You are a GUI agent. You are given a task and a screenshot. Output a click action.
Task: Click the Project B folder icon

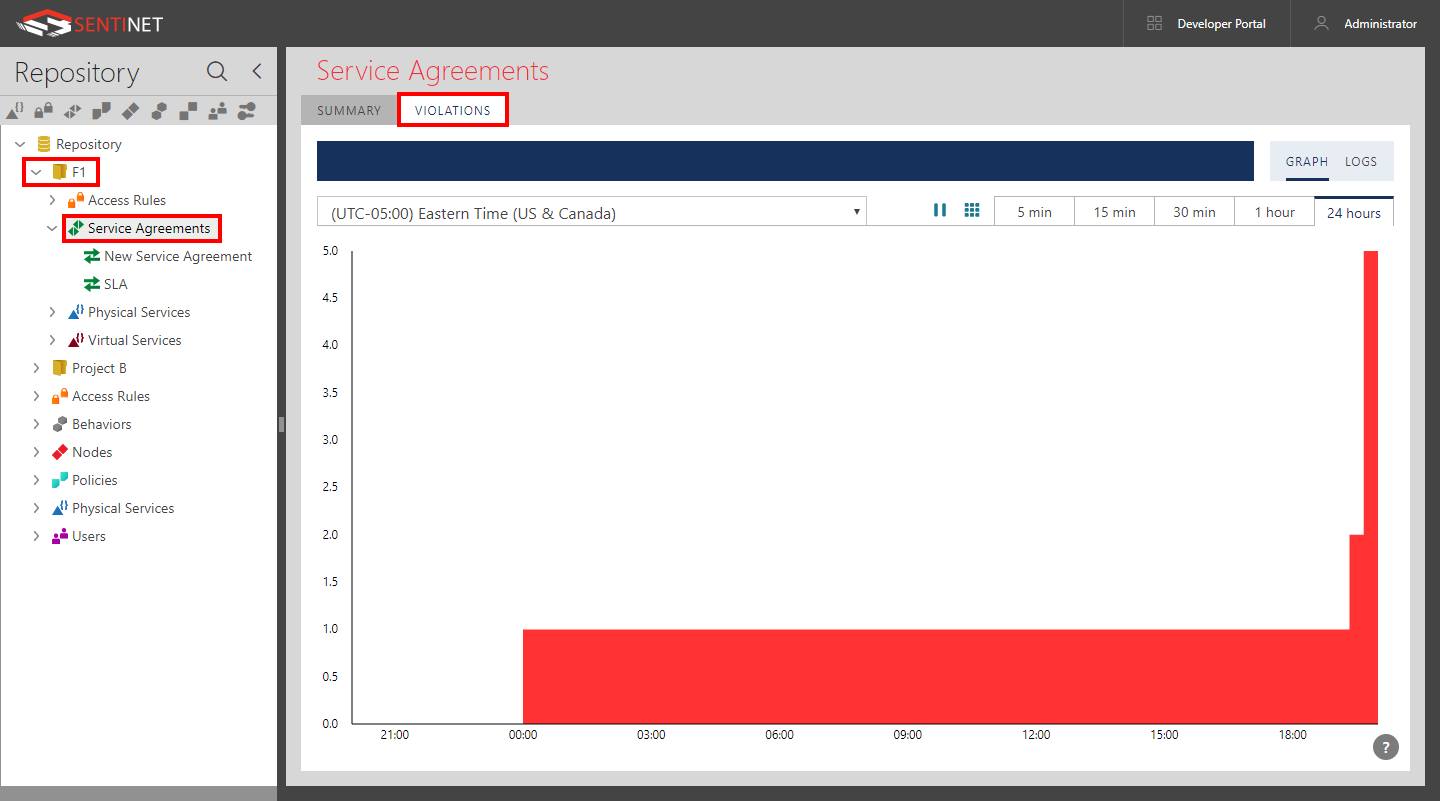[x=60, y=368]
